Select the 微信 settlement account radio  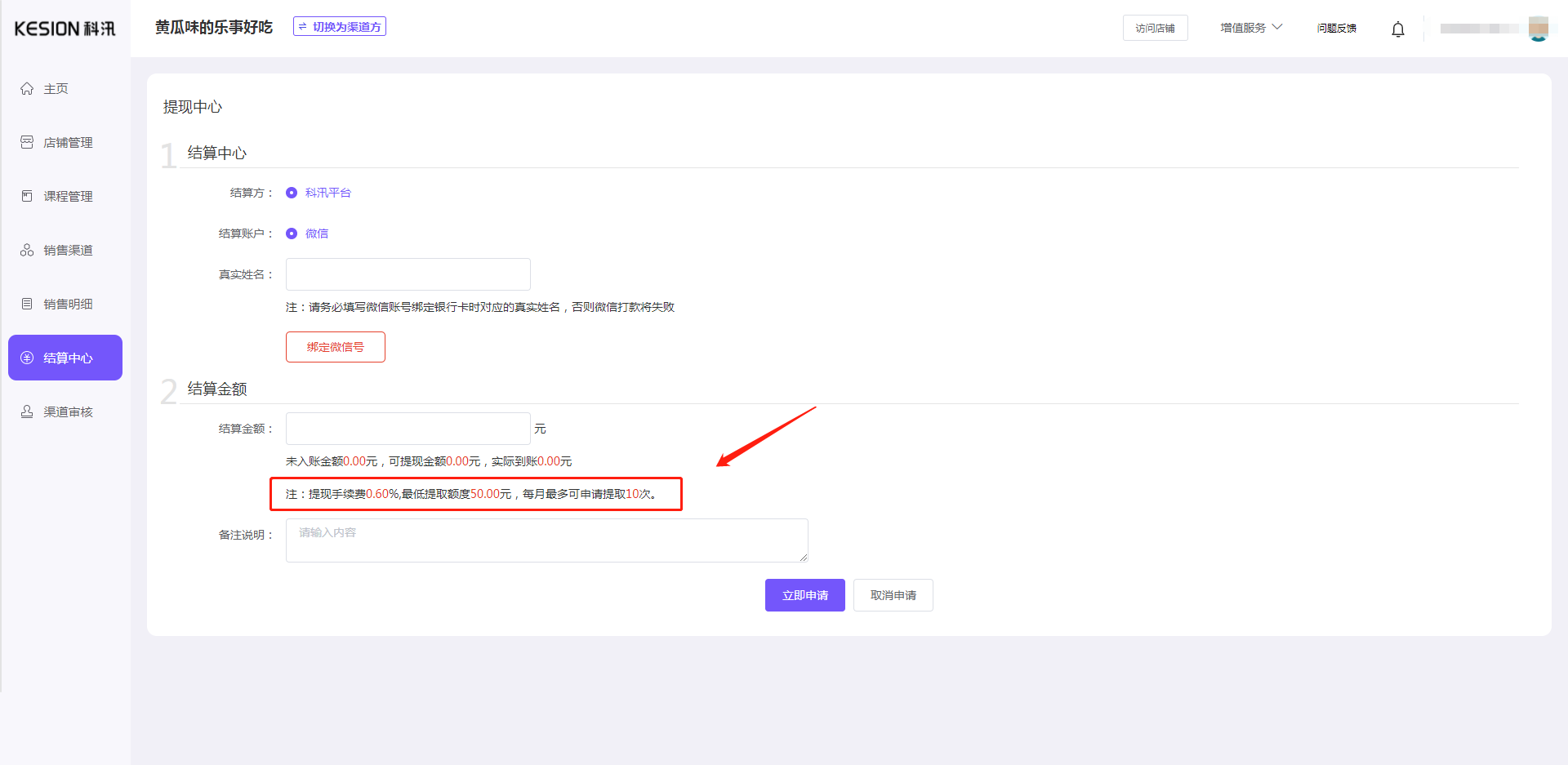(292, 234)
